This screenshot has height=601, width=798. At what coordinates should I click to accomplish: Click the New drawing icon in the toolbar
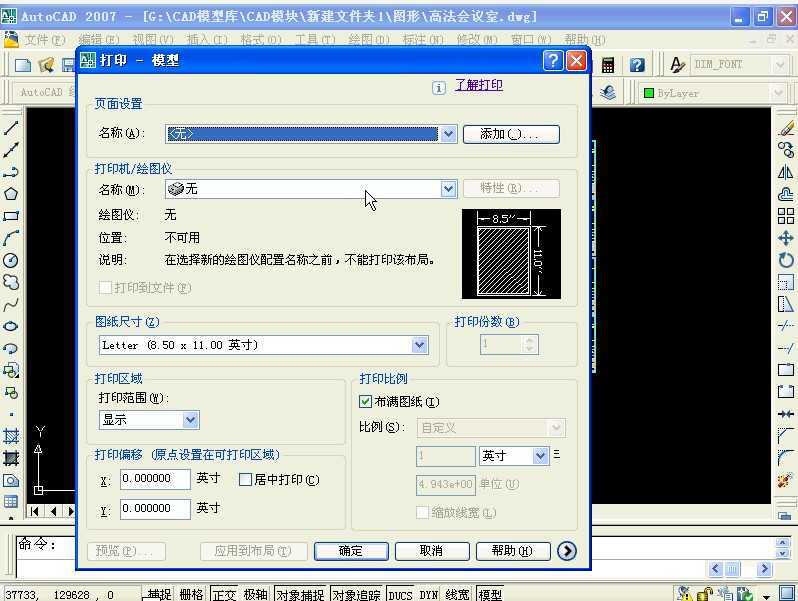pyautogui.click(x=22, y=65)
